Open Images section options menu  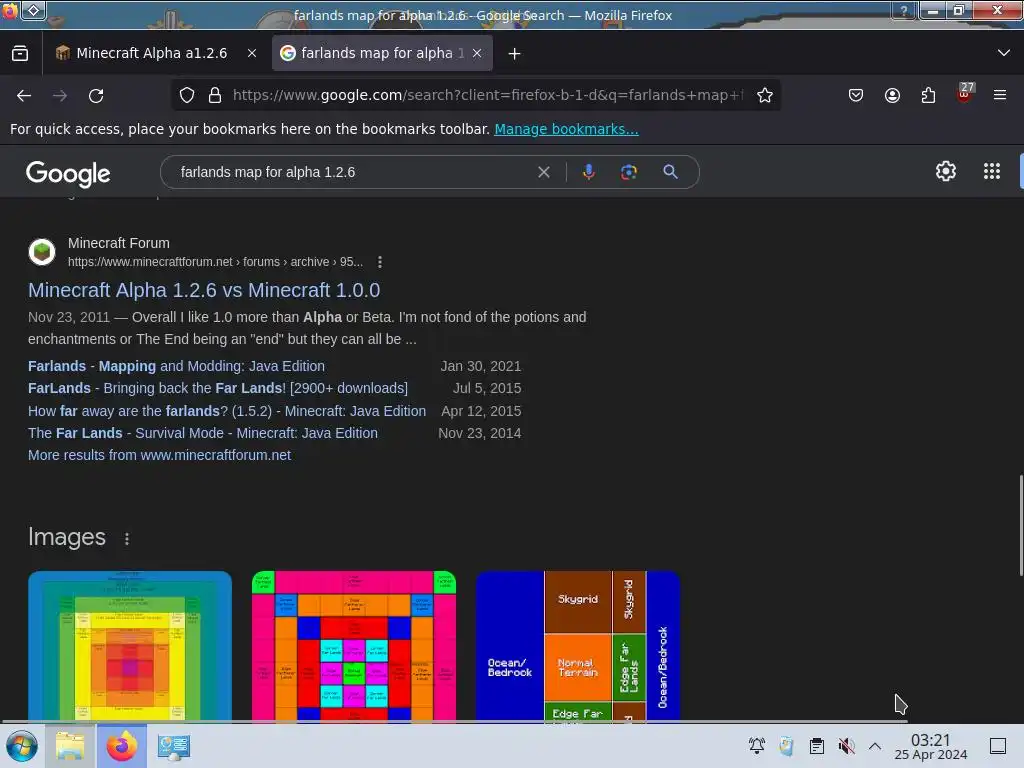coord(127,539)
